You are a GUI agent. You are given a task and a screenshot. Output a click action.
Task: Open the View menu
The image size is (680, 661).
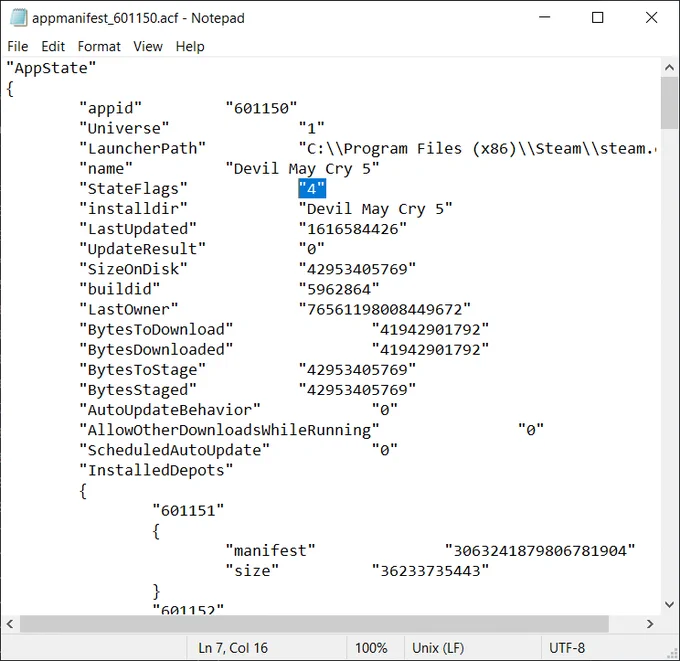pos(148,46)
